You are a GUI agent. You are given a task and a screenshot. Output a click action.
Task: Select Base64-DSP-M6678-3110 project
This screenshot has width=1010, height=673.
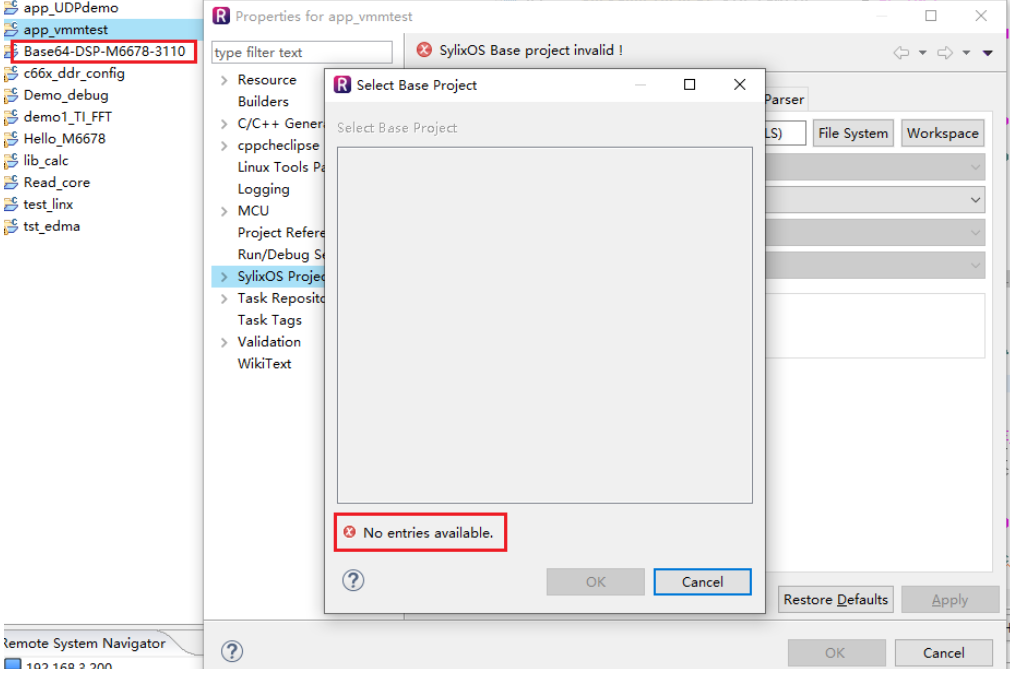pos(104,52)
